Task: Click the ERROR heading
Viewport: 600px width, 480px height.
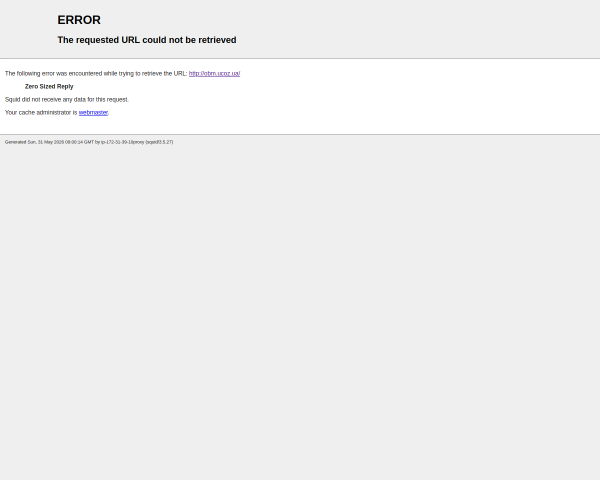Action: (79, 20)
